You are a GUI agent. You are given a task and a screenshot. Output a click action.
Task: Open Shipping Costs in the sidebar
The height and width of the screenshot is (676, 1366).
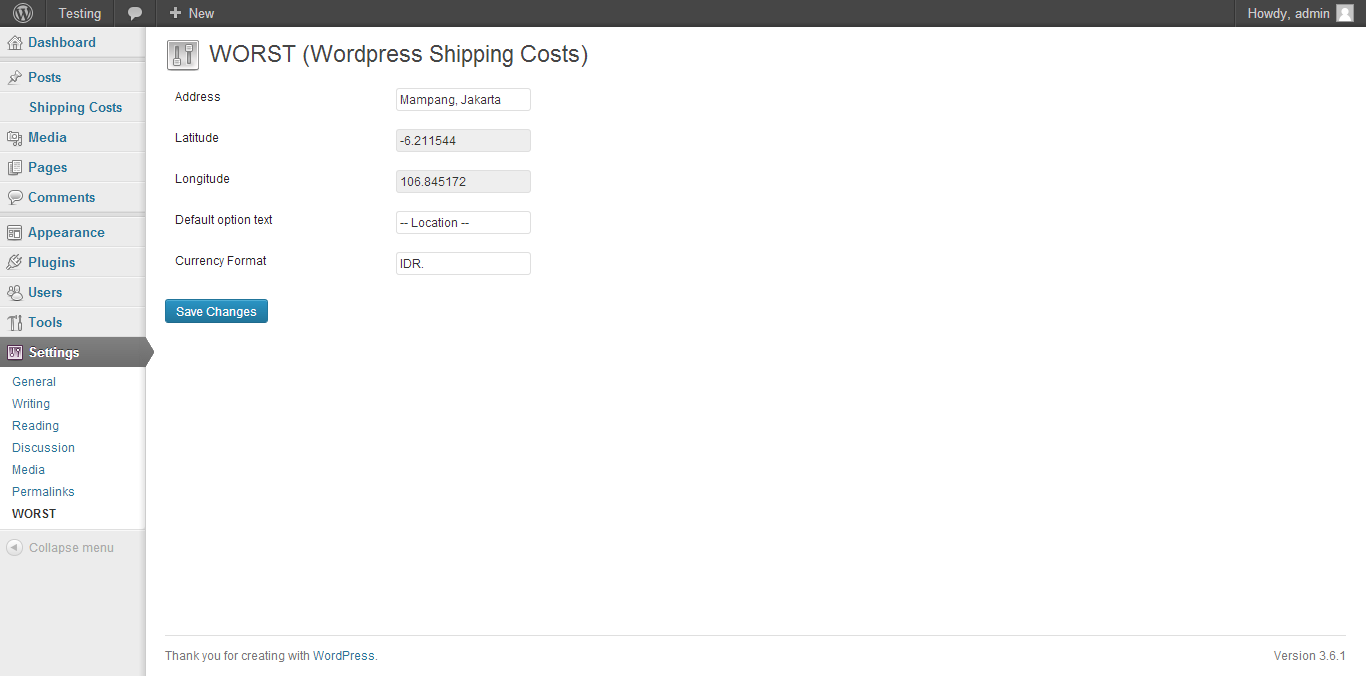[75, 107]
